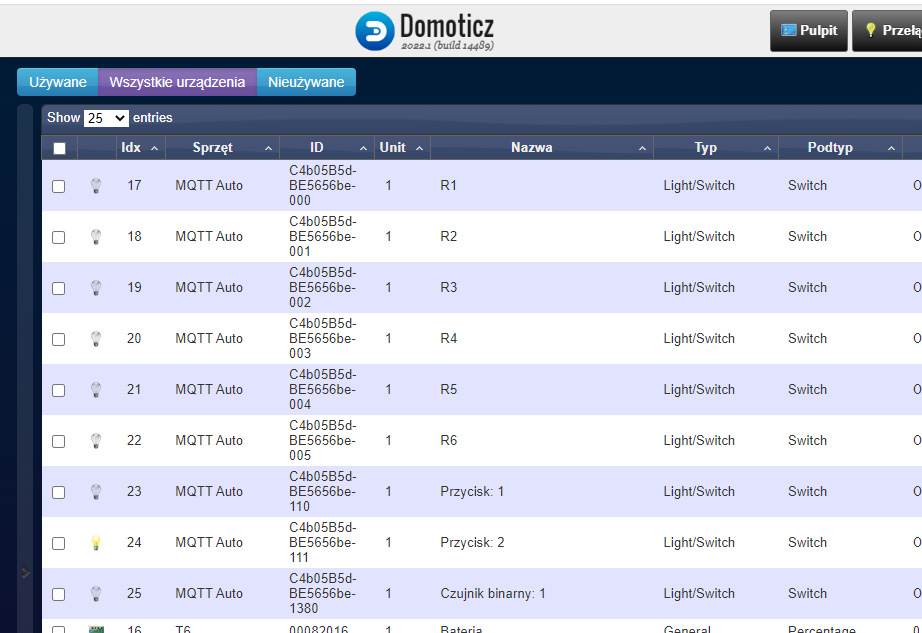Click the light bulb icon for R2

click(96, 237)
